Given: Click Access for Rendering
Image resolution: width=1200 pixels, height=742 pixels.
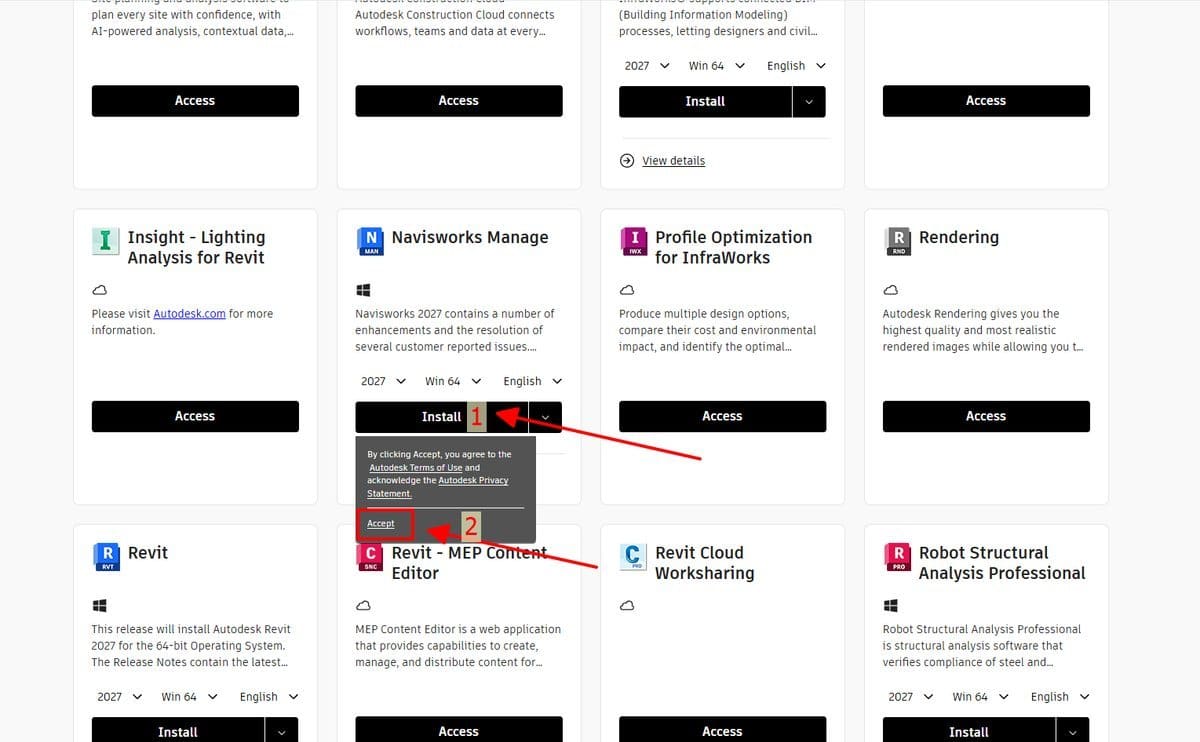Looking at the screenshot, I should 986,416.
